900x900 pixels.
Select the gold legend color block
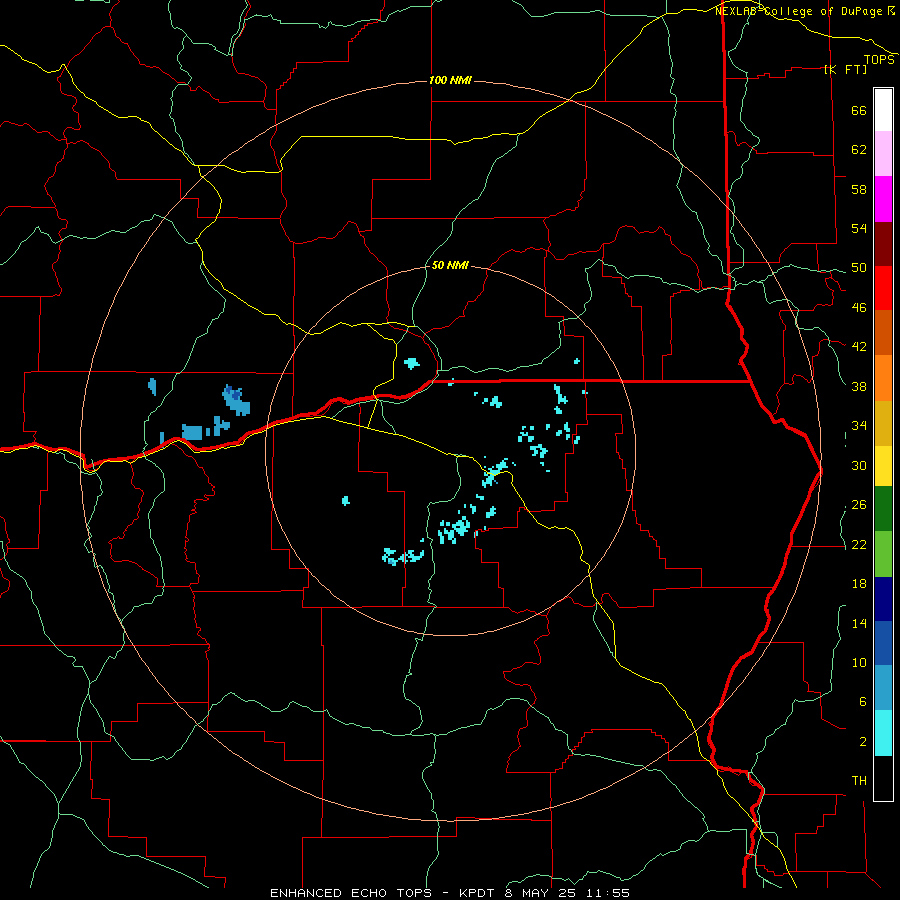click(883, 424)
